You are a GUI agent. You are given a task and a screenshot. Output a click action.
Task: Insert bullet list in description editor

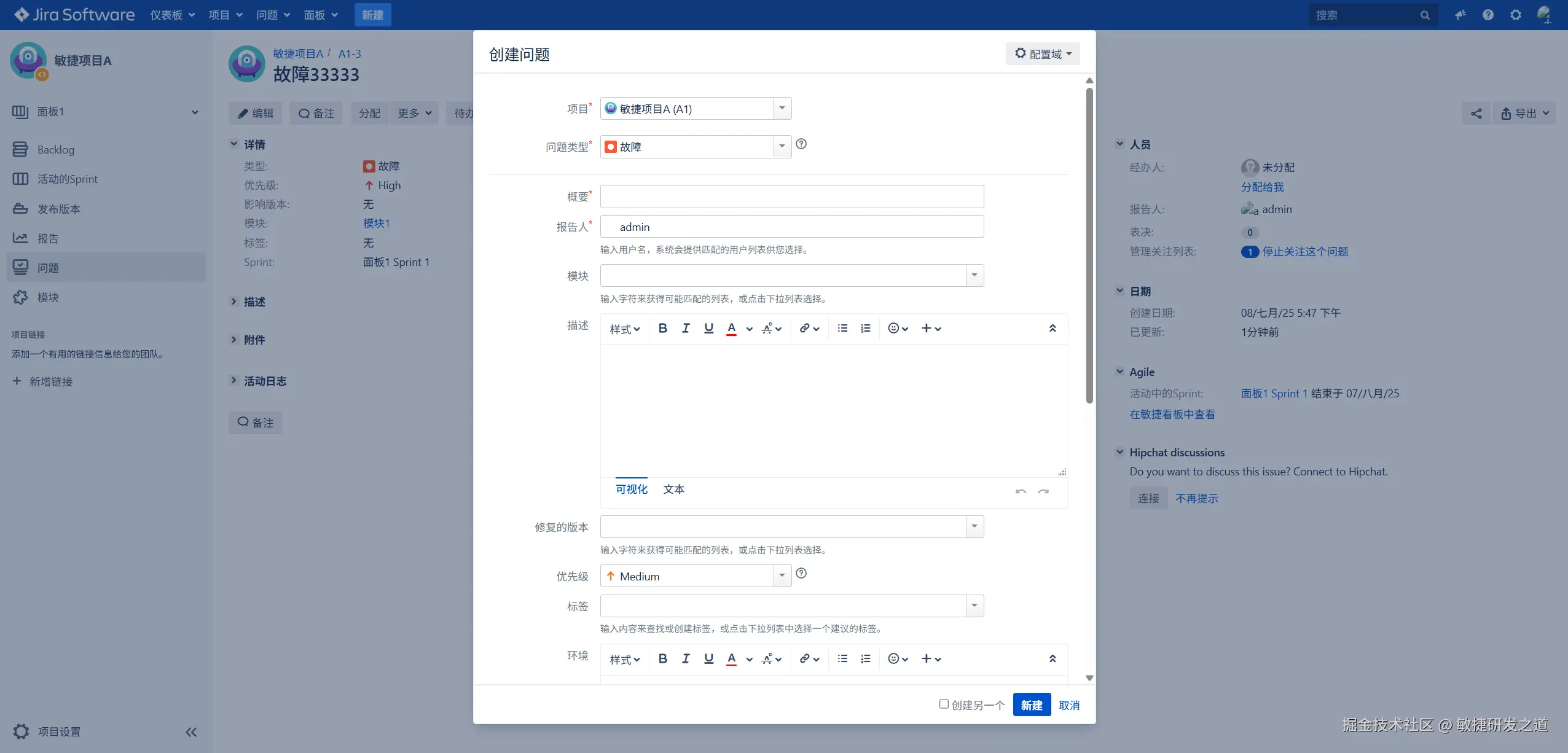point(842,329)
